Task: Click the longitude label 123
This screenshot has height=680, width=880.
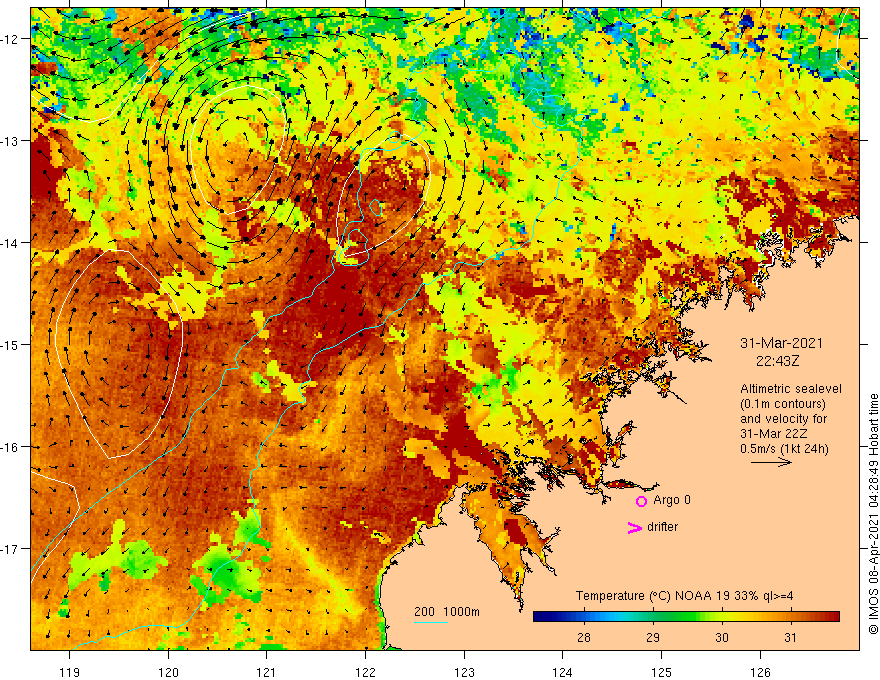Action: click(x=464, y=672)
